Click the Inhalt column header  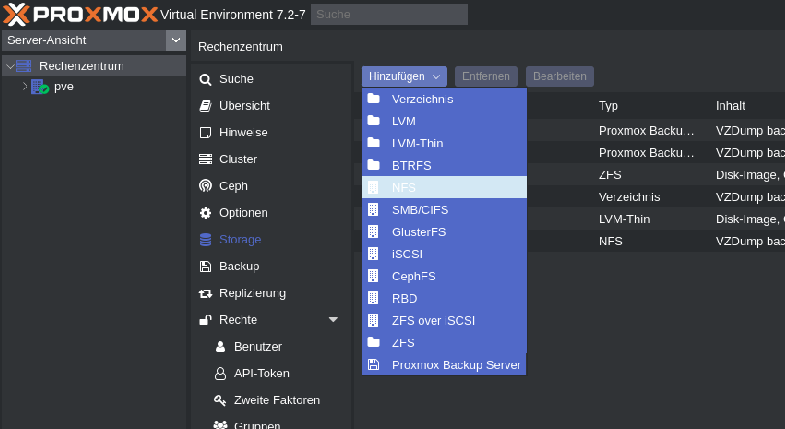[730, 106]
